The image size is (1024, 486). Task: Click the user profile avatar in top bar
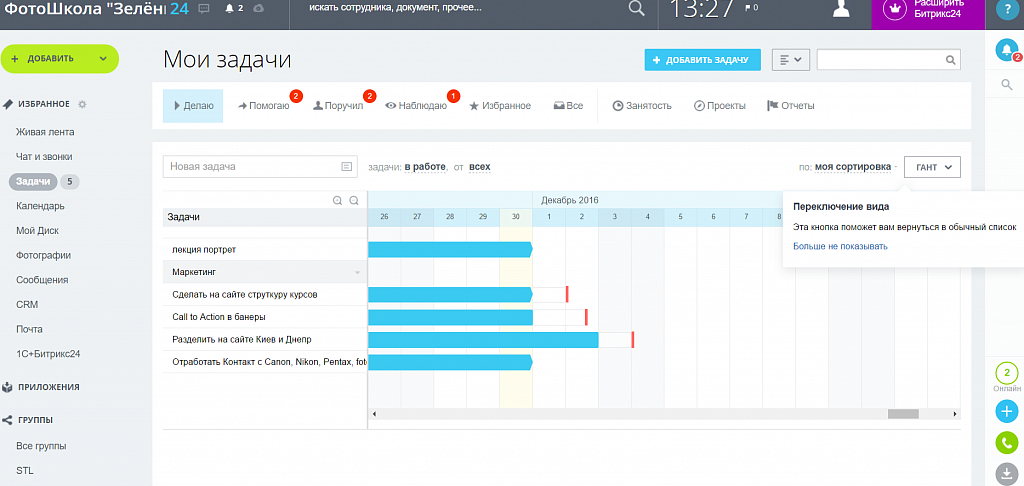pyautogui.click(x=842, y=9)
